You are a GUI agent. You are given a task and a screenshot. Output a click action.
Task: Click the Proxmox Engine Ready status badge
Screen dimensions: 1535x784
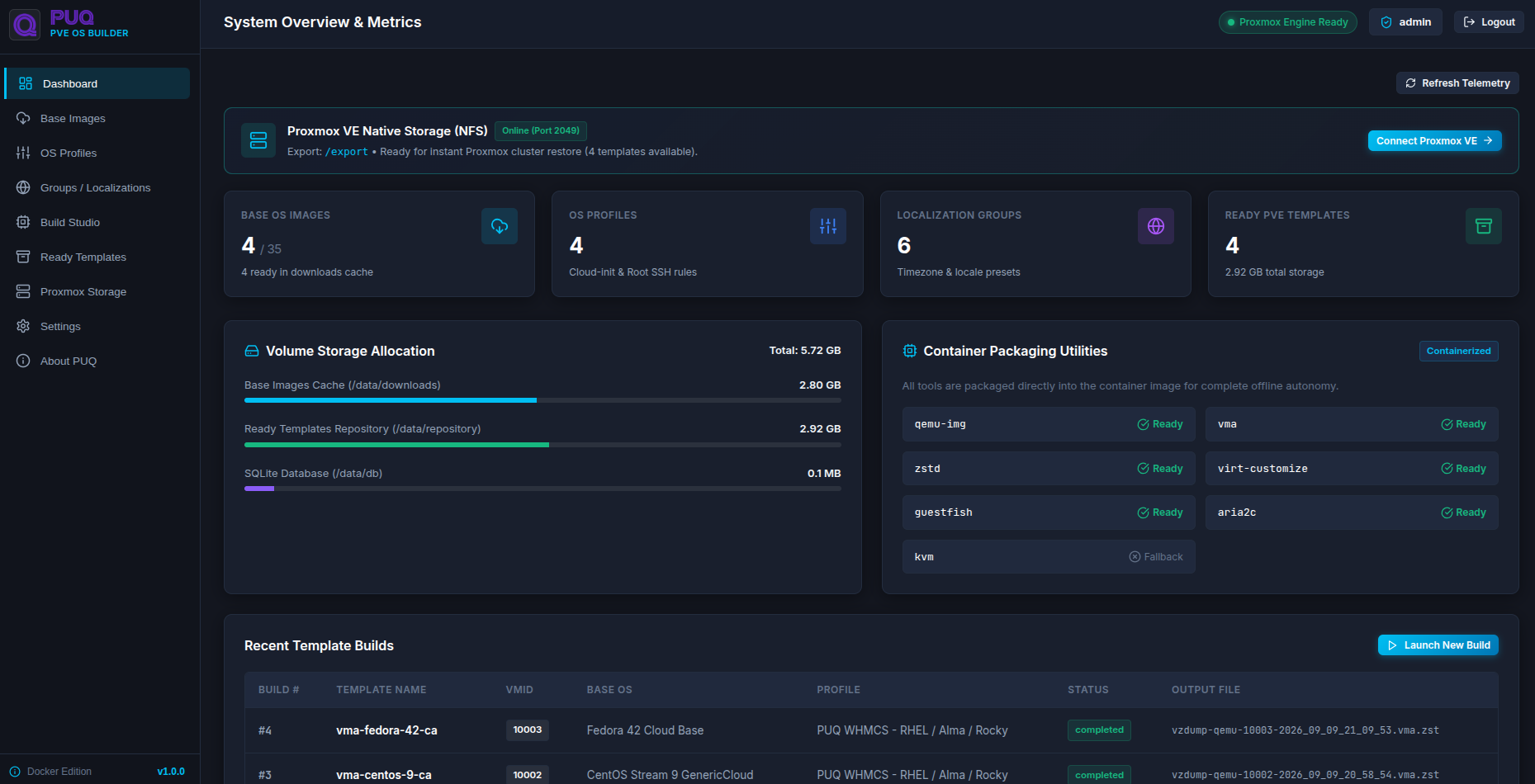click(1287, 22)
